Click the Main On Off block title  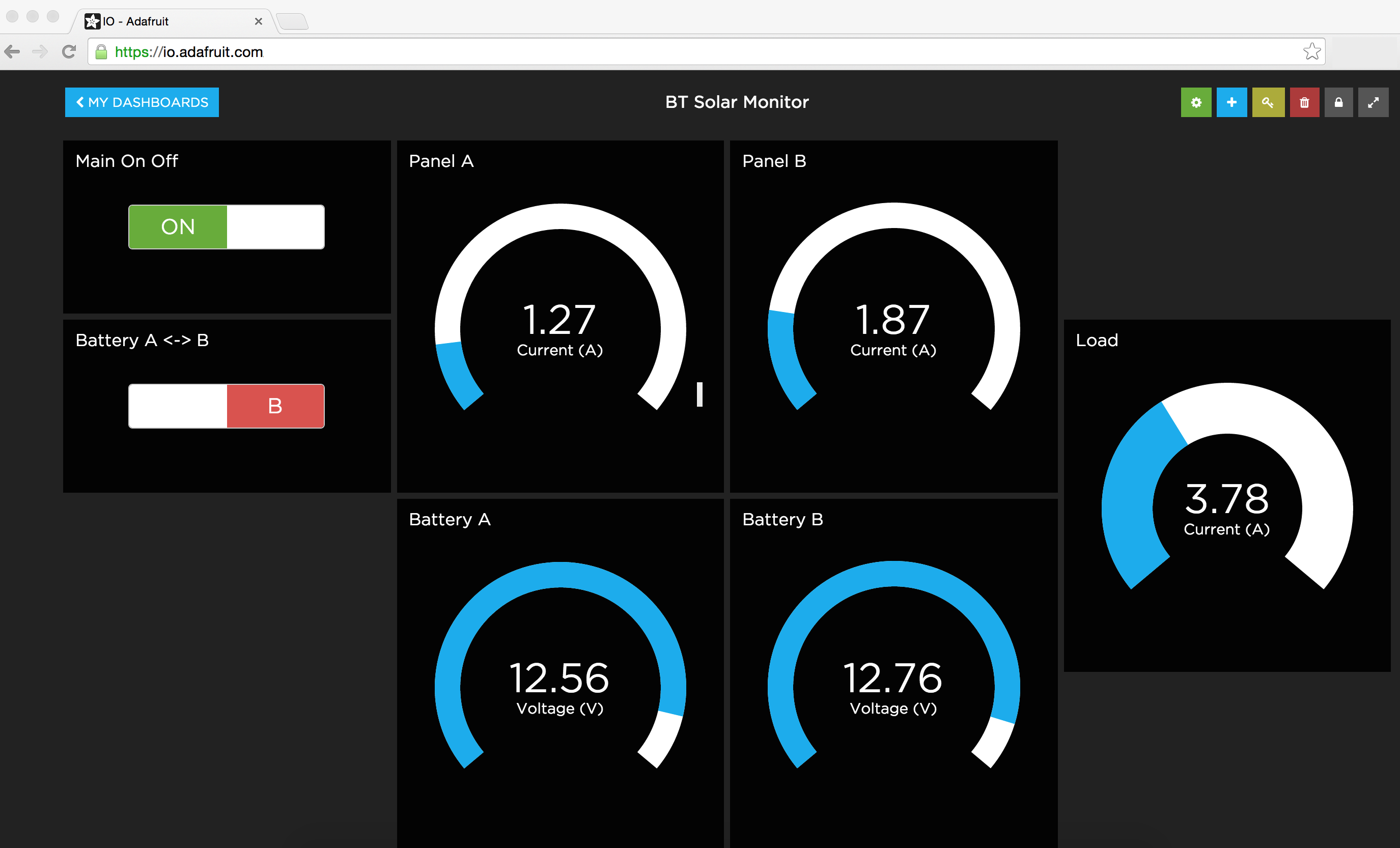pyautogui.click(x=127, y=161)
